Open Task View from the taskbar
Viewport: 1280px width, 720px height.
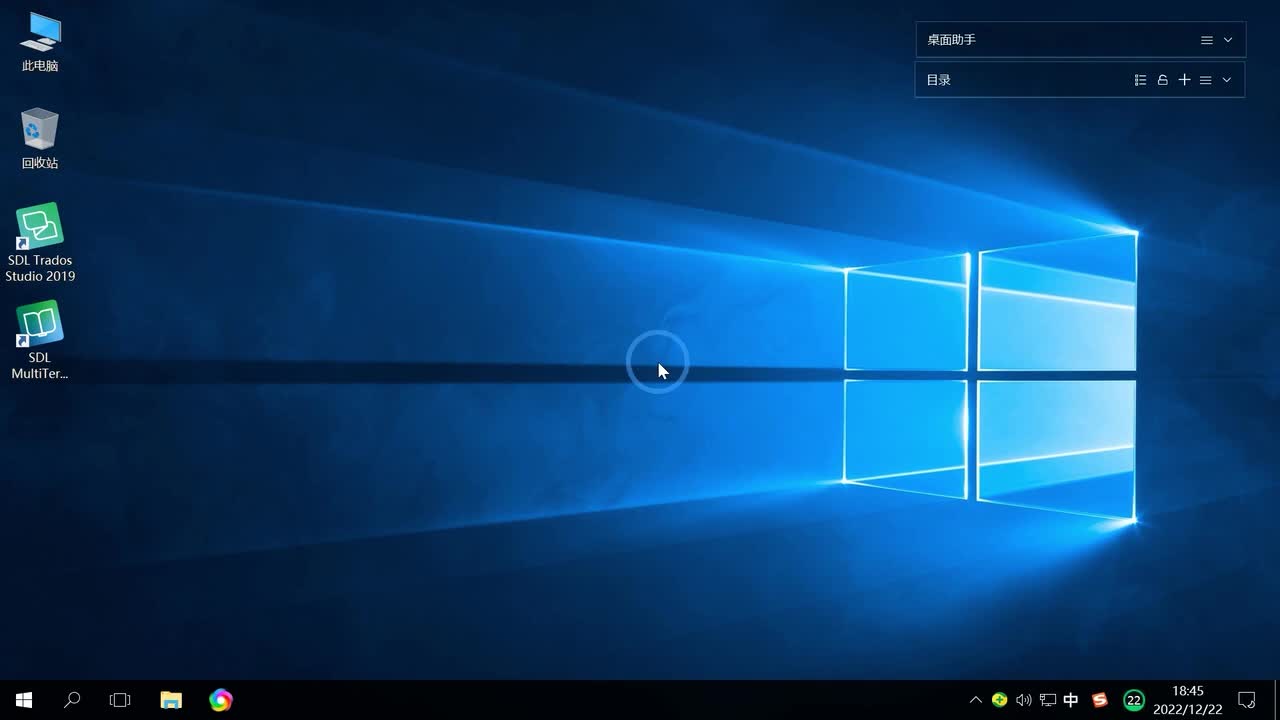(120, 700)
